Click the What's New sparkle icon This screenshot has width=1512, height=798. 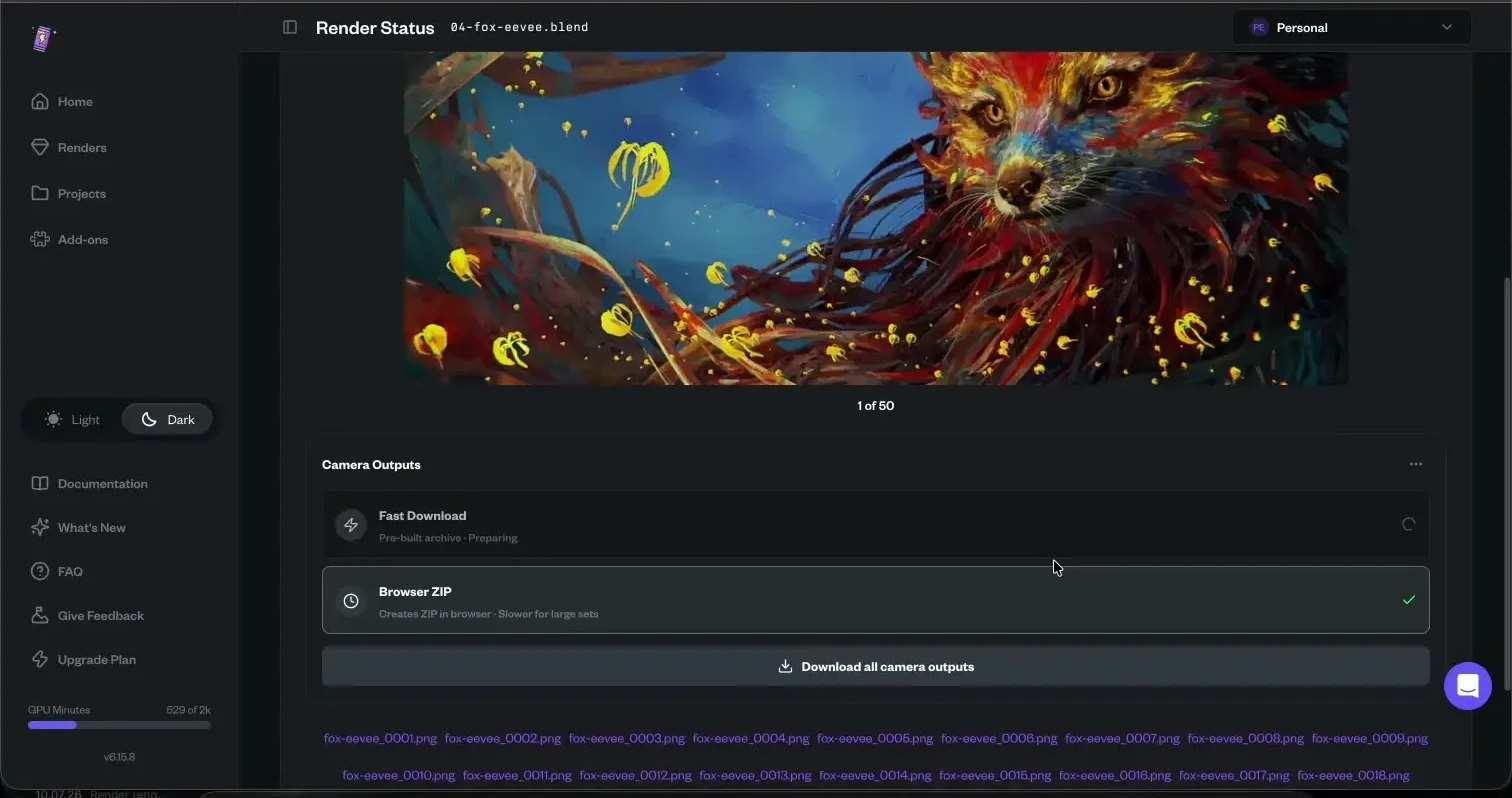[40, 527]
